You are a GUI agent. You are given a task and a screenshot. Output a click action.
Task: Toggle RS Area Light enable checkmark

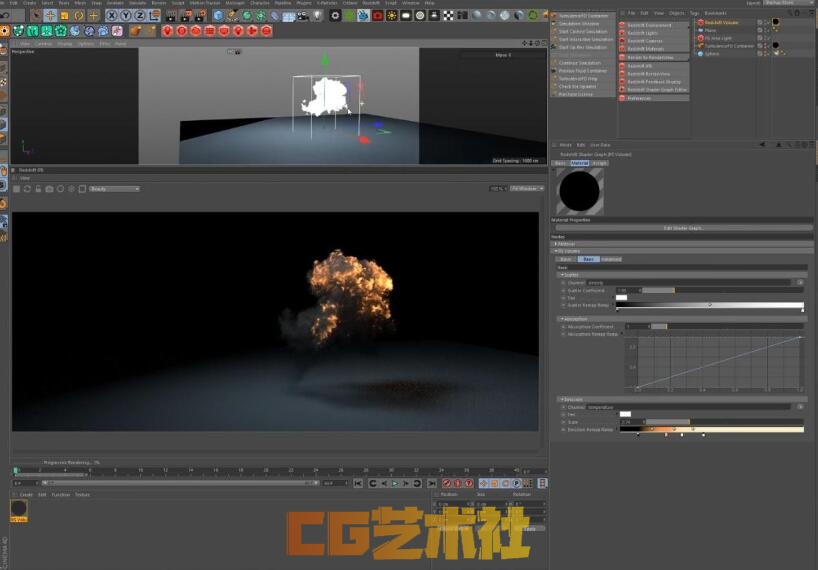pos(766,38)
